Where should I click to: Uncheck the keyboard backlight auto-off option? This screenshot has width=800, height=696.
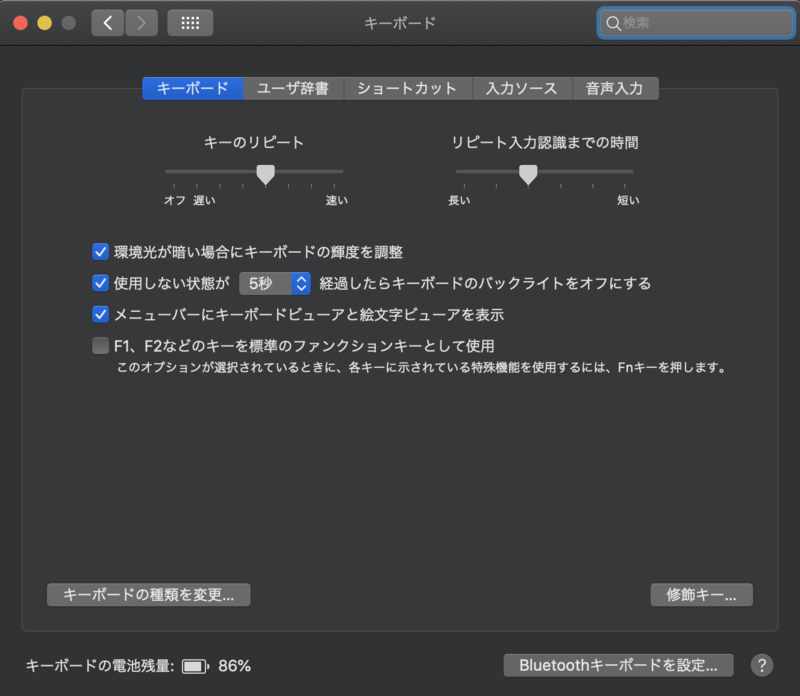point(100,283)
